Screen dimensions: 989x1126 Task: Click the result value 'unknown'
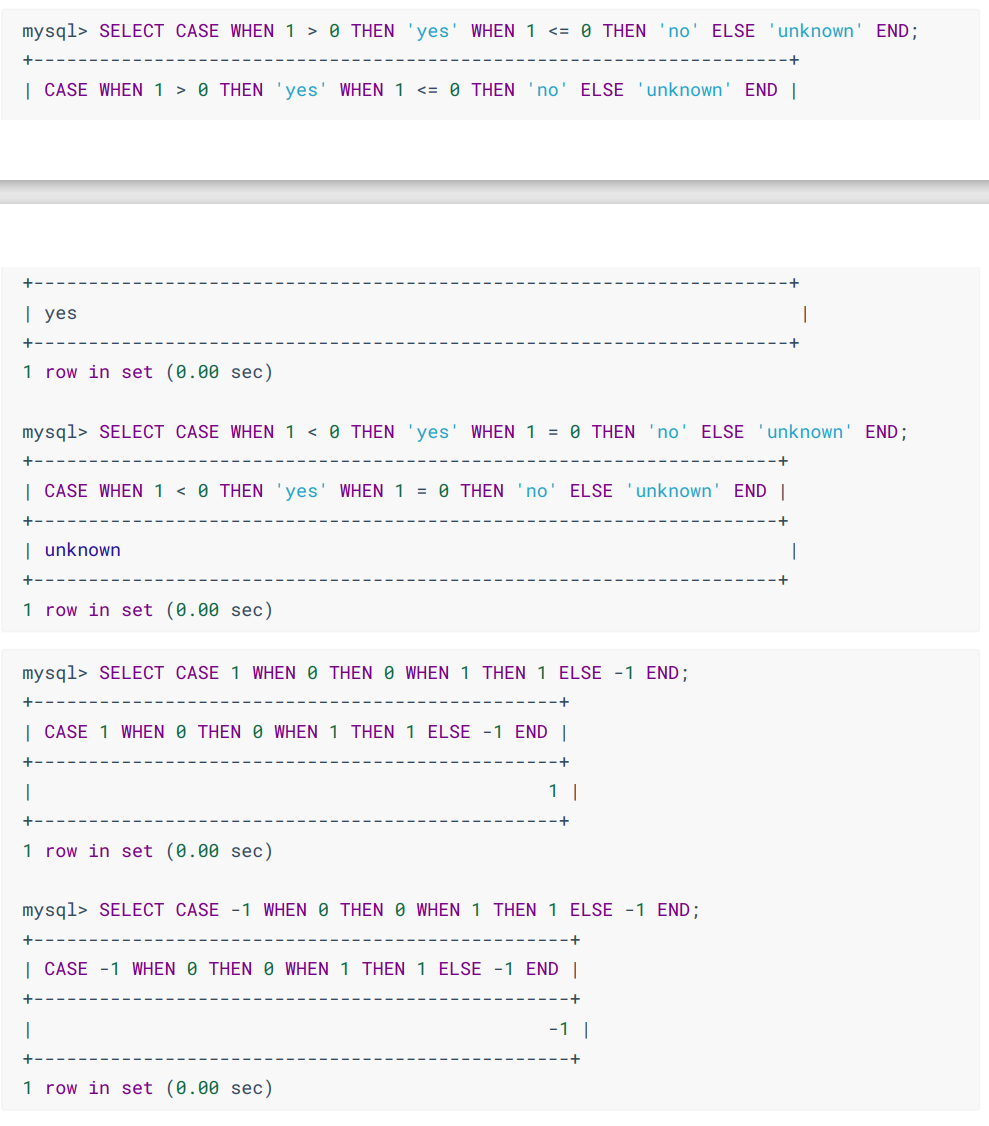pyautogui.click(x=83, y=550)
